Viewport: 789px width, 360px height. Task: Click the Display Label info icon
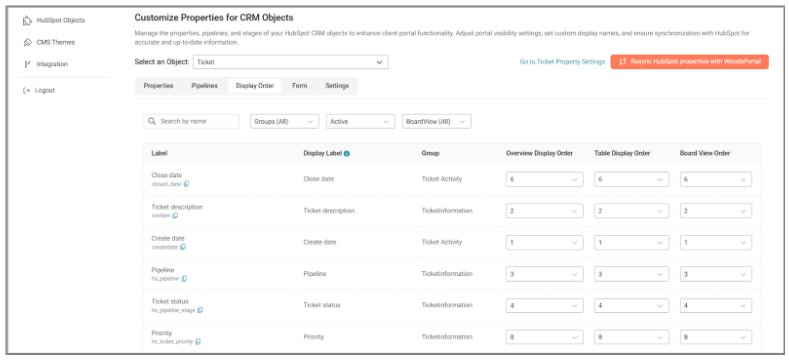point(347,154)
